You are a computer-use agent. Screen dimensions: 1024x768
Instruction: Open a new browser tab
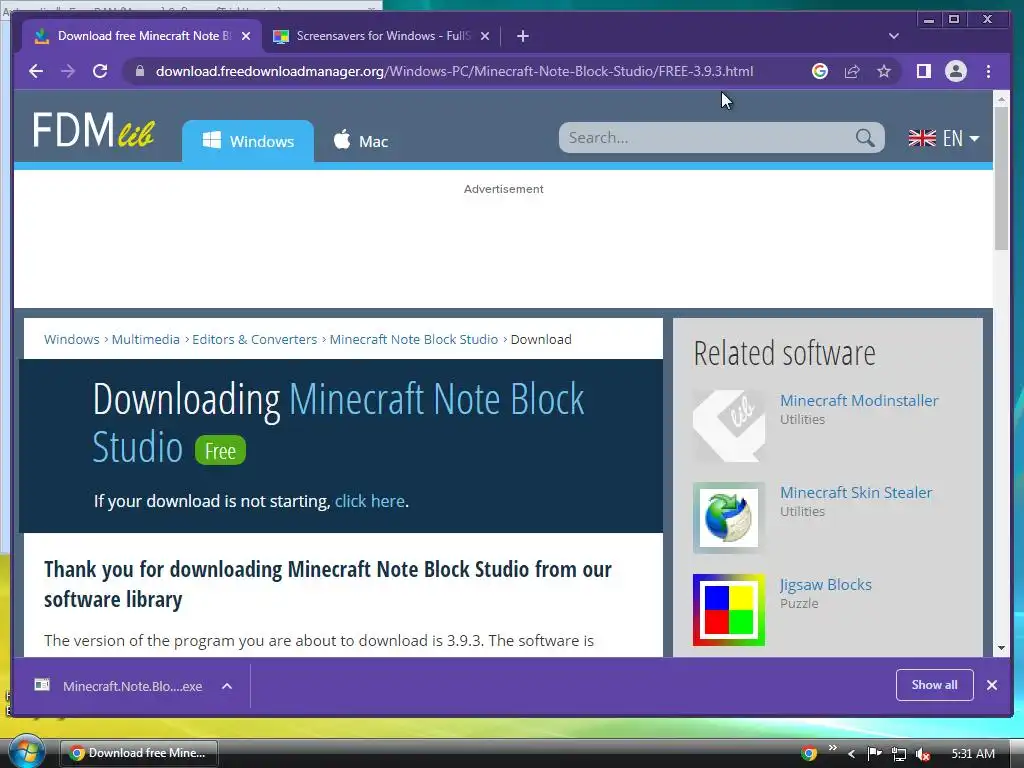coord(522,36)
